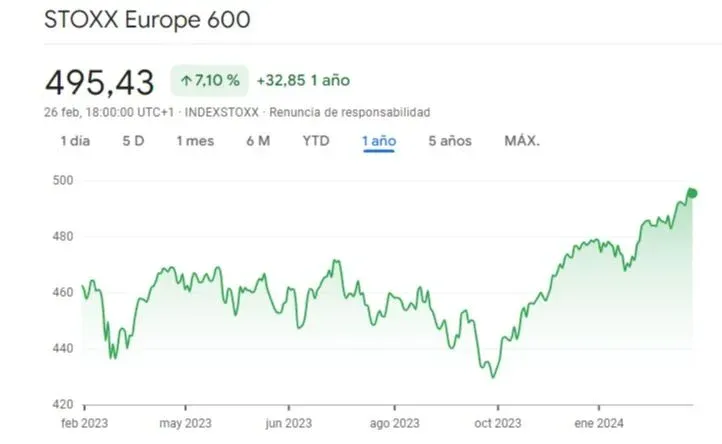Open the "Renuncia de responsabilidad" link
722x444 pixels.
(350, 112)
